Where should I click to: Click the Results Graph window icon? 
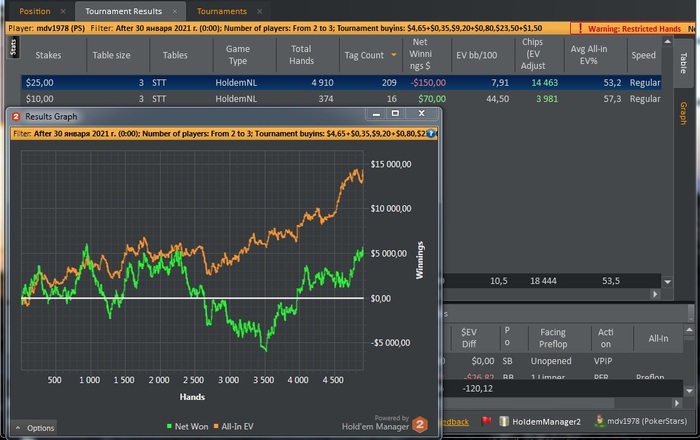16,116
